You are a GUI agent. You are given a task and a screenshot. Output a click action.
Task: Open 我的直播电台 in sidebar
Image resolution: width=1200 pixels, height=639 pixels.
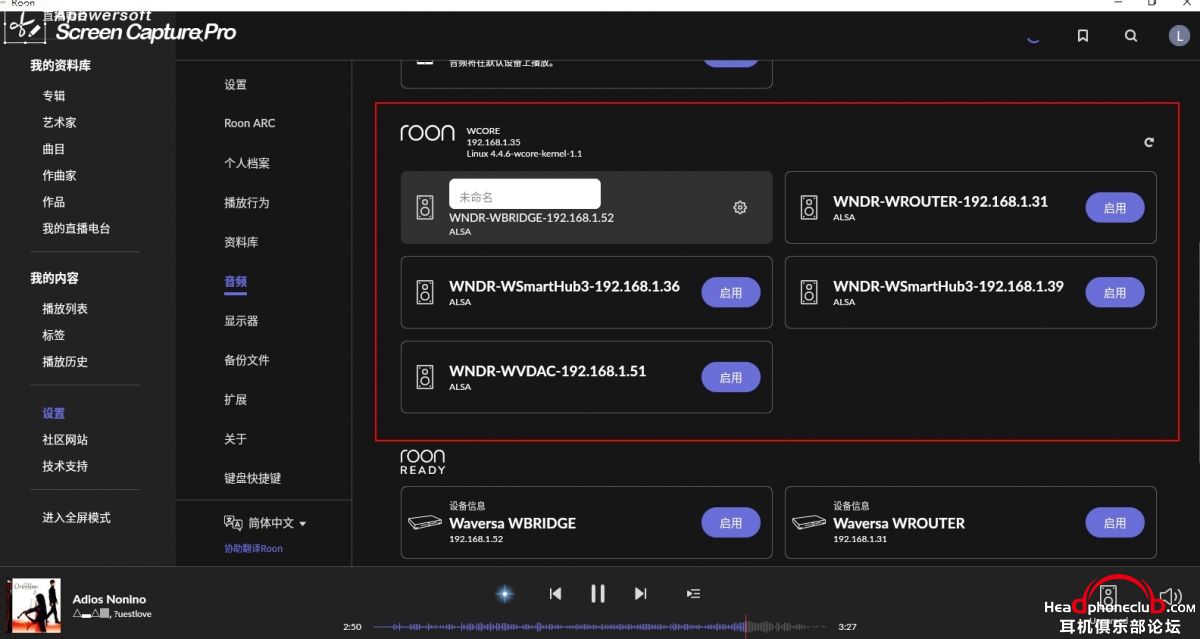click(x=76, y=228)
